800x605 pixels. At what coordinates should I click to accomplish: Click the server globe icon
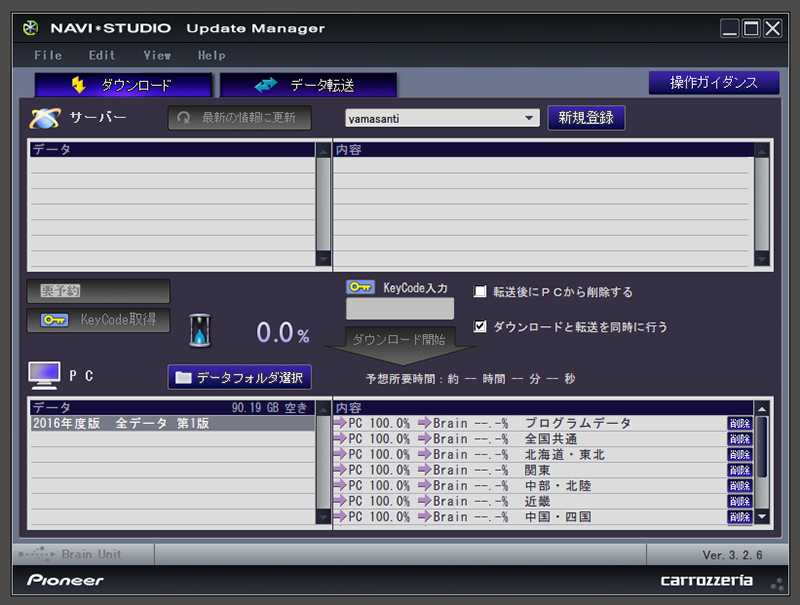click(44, 118)
